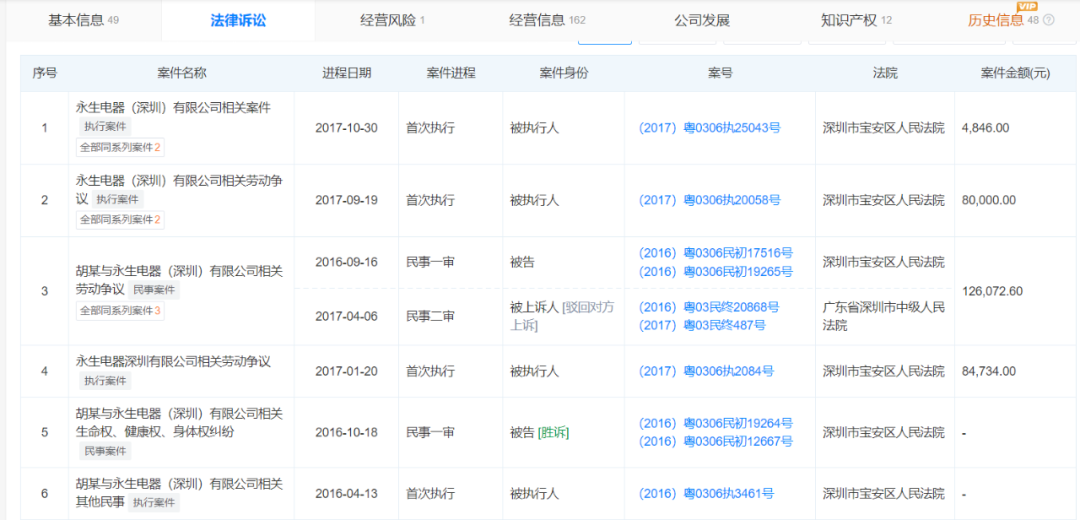This screenshot has width=1080, height=520.
Task: Switch to the 经营风险 tab
Action: [392, 20]
